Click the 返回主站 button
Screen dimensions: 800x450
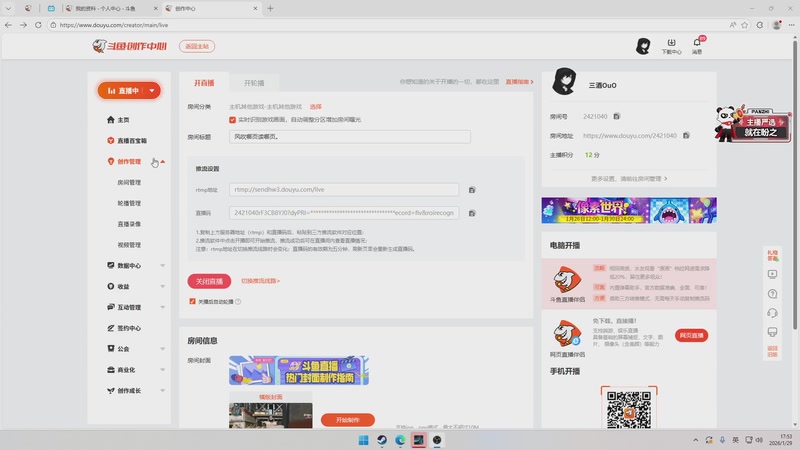197,46
